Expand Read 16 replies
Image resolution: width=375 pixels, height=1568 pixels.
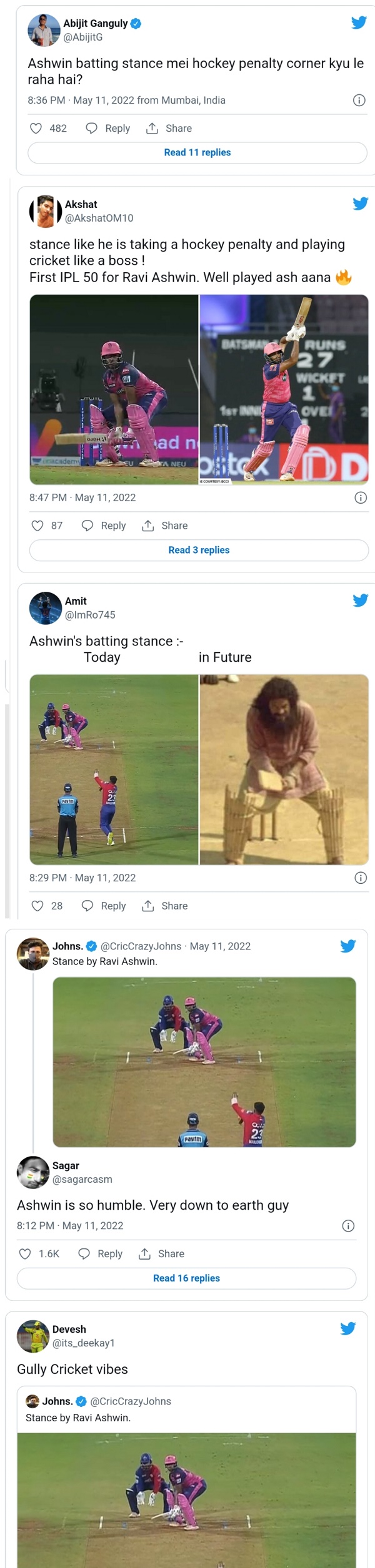coord(186,1278)
